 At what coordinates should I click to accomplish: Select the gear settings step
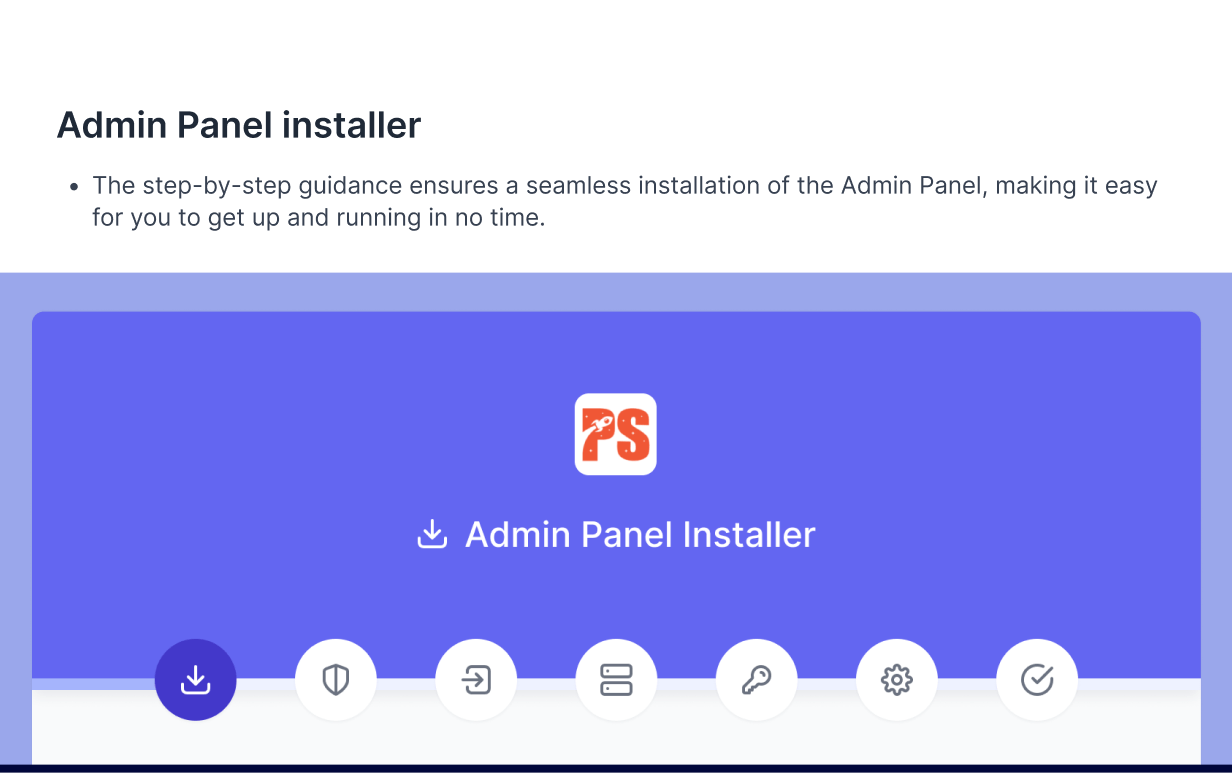point(897,680)
